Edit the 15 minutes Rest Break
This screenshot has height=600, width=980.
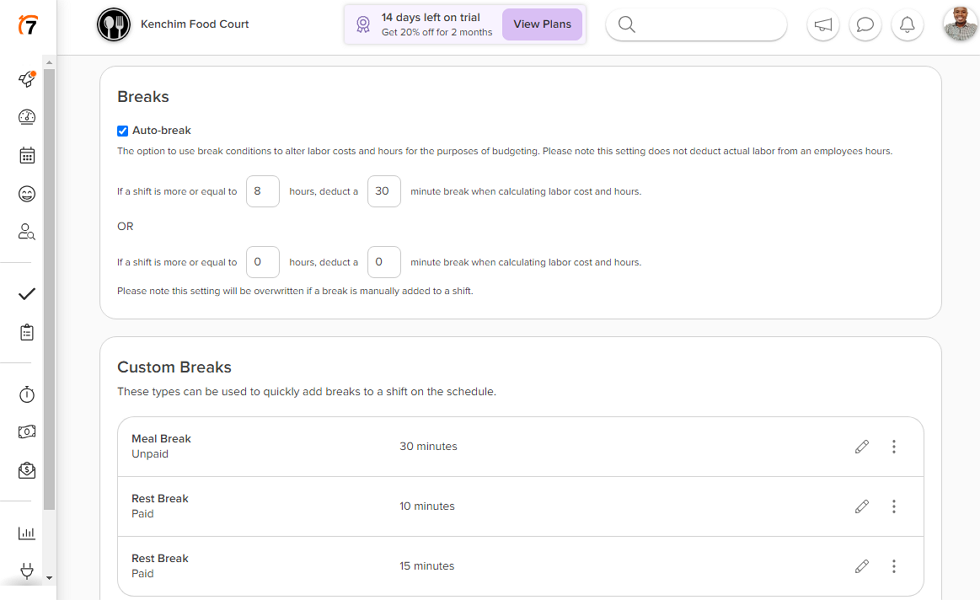click(862, 566)
